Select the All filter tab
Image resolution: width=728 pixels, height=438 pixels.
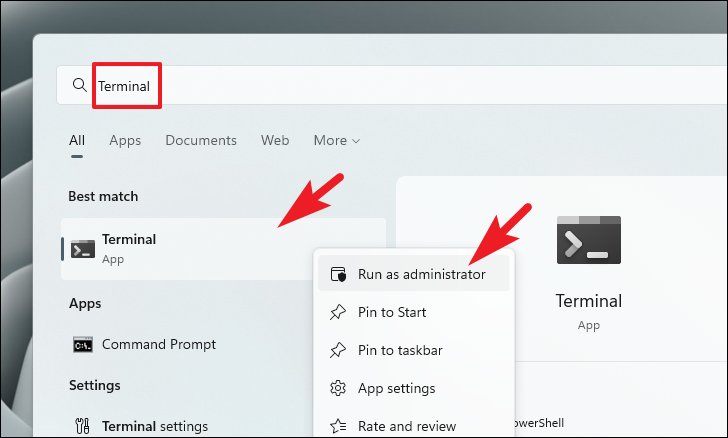tap(77, 140)
